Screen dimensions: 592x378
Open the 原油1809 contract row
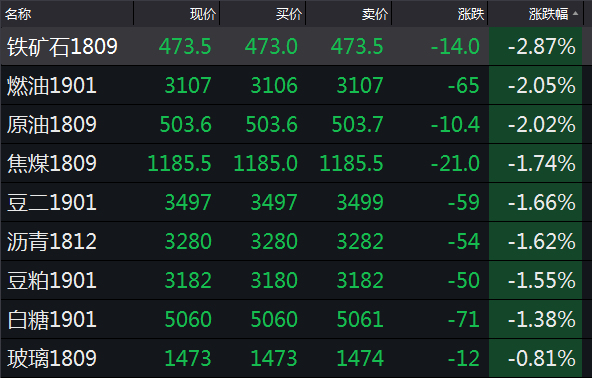click(x=296, y=124)
